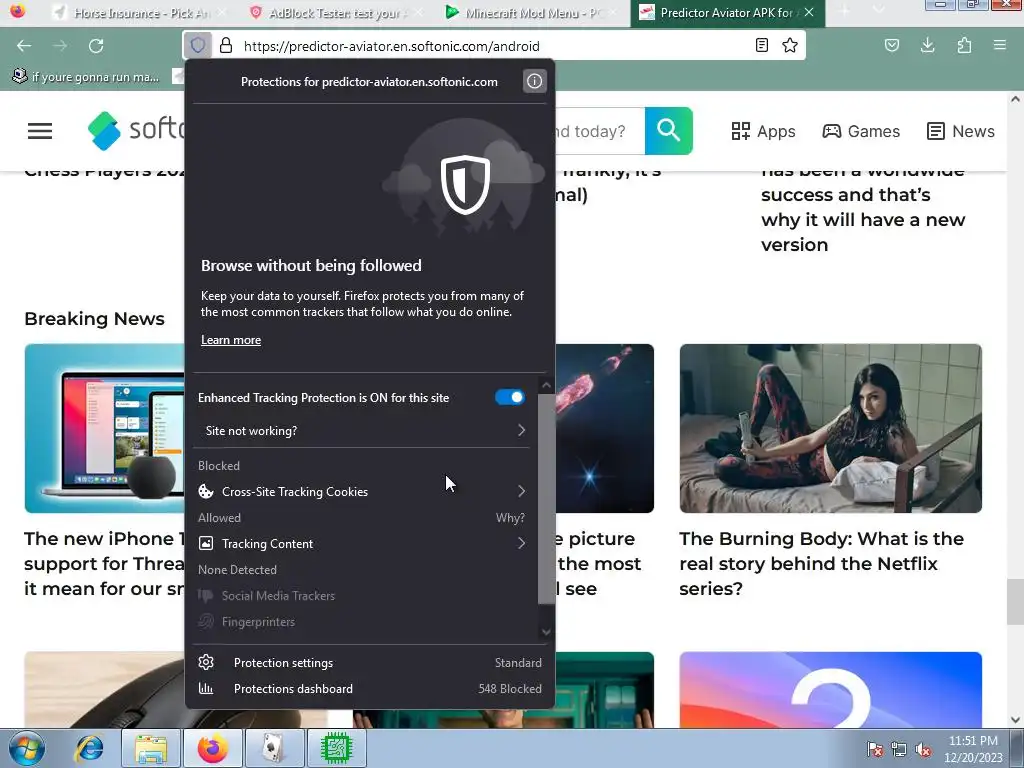Screen dimensions: 1024x768
Task: Open the green chip taskbar icon
Action: tap(336, 748)
